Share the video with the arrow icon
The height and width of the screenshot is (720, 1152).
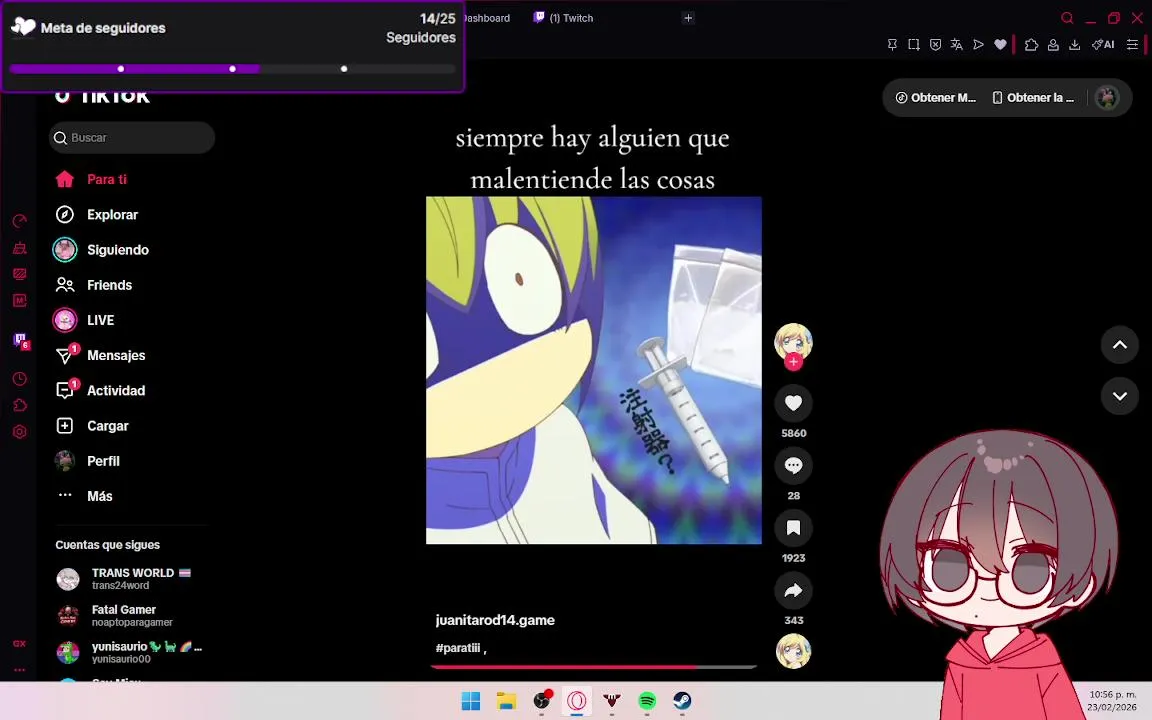[793, 590]
